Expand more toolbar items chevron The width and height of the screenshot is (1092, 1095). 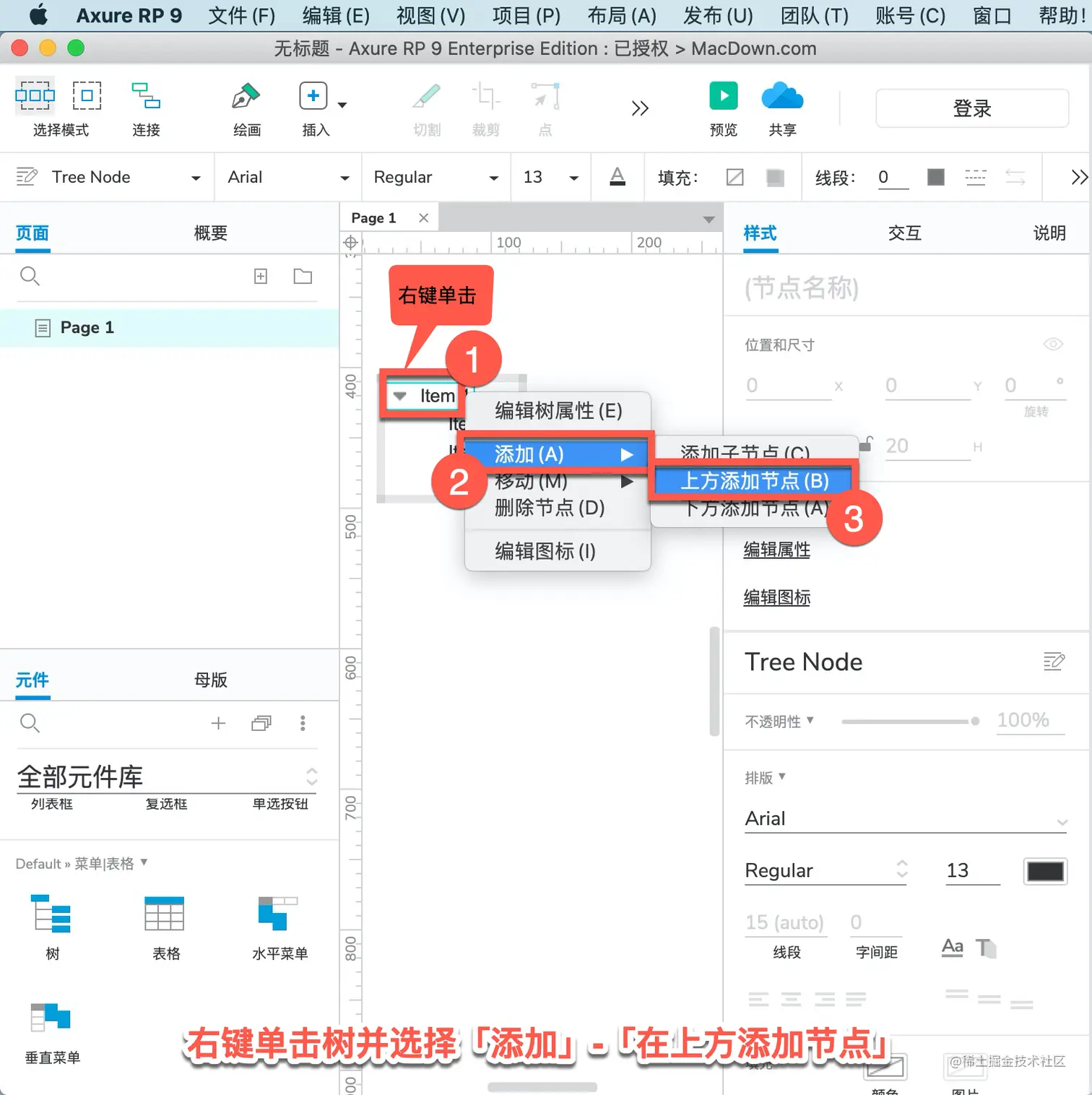click(640, 108)
